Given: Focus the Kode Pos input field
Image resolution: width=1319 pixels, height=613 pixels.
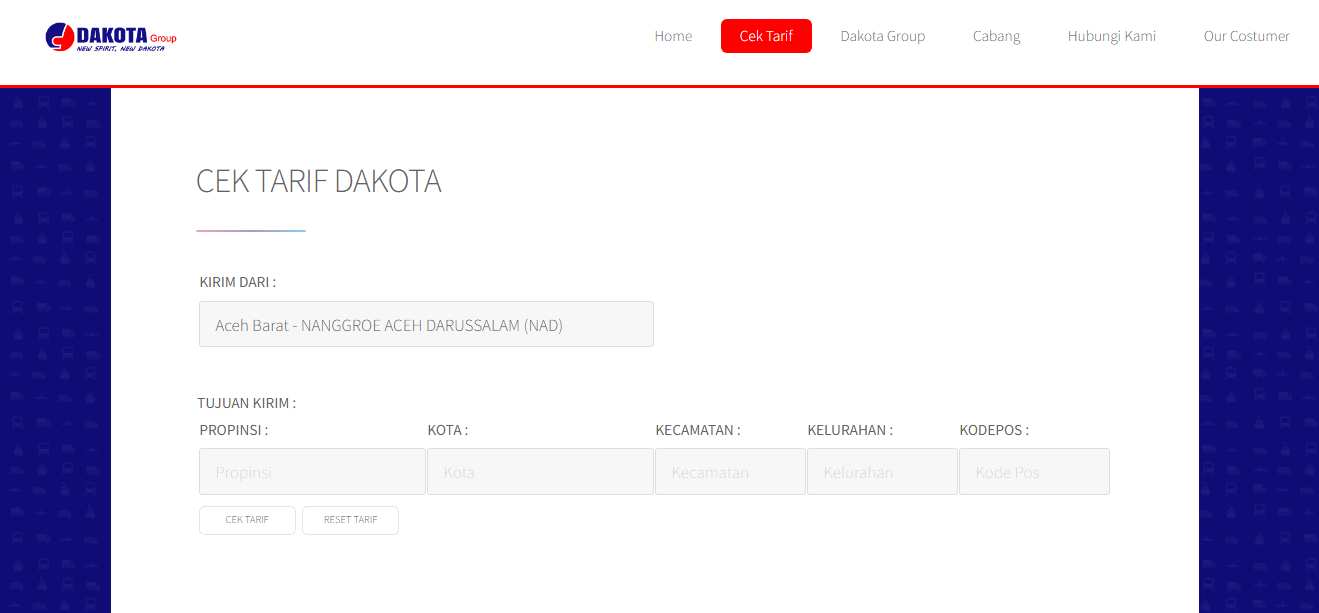Looking at the screenshot, I should [x=1034, y=471].
